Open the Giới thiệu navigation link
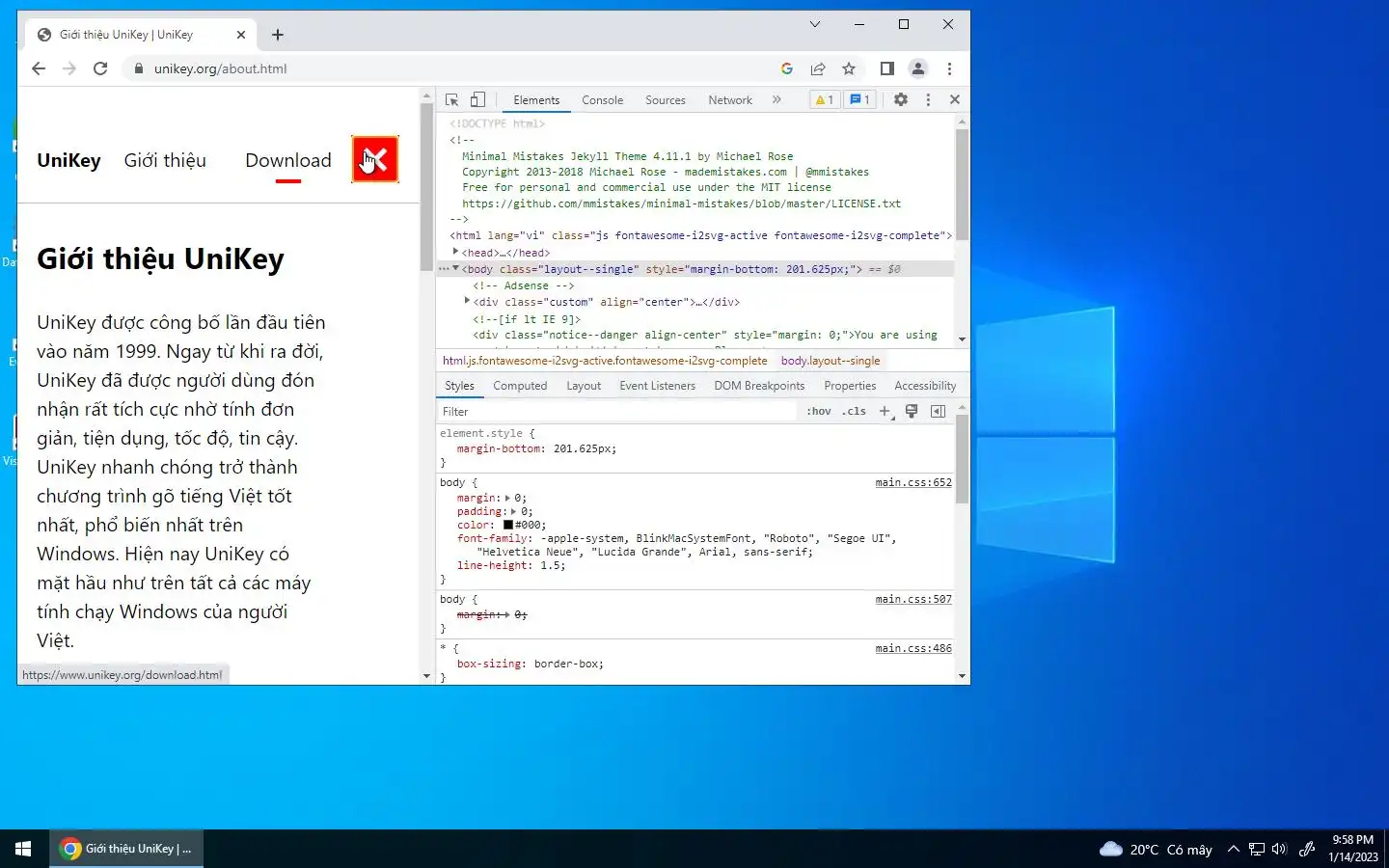 pos(165,161)
